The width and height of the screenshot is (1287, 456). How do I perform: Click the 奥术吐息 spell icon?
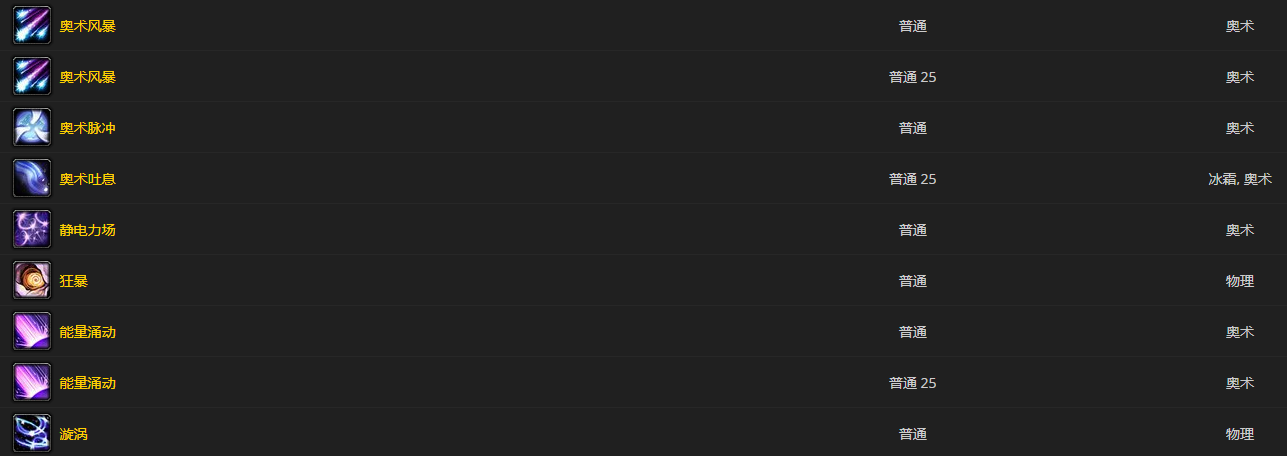tap(31, 179)
